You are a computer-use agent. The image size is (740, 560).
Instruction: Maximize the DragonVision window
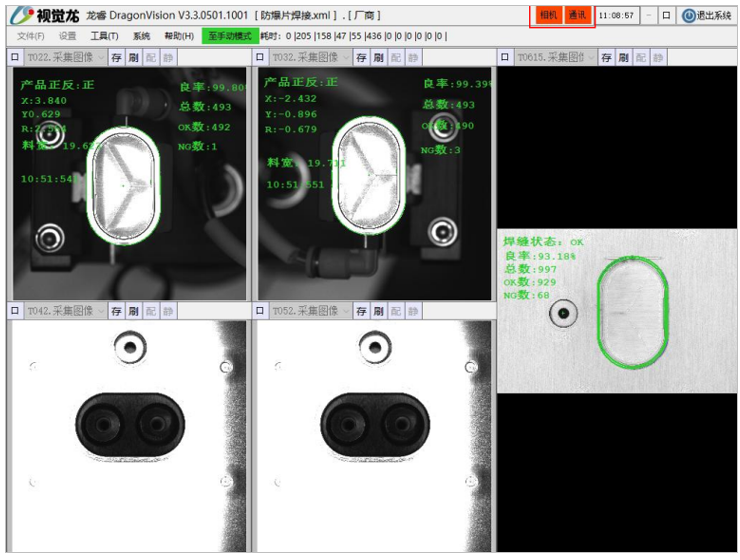click(x=666, y=16)
